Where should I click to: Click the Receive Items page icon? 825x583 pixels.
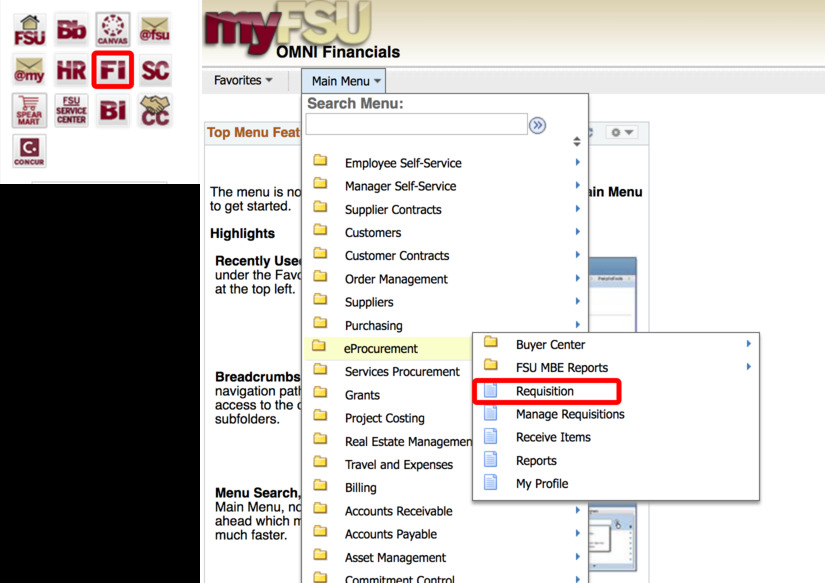[490, 437]
